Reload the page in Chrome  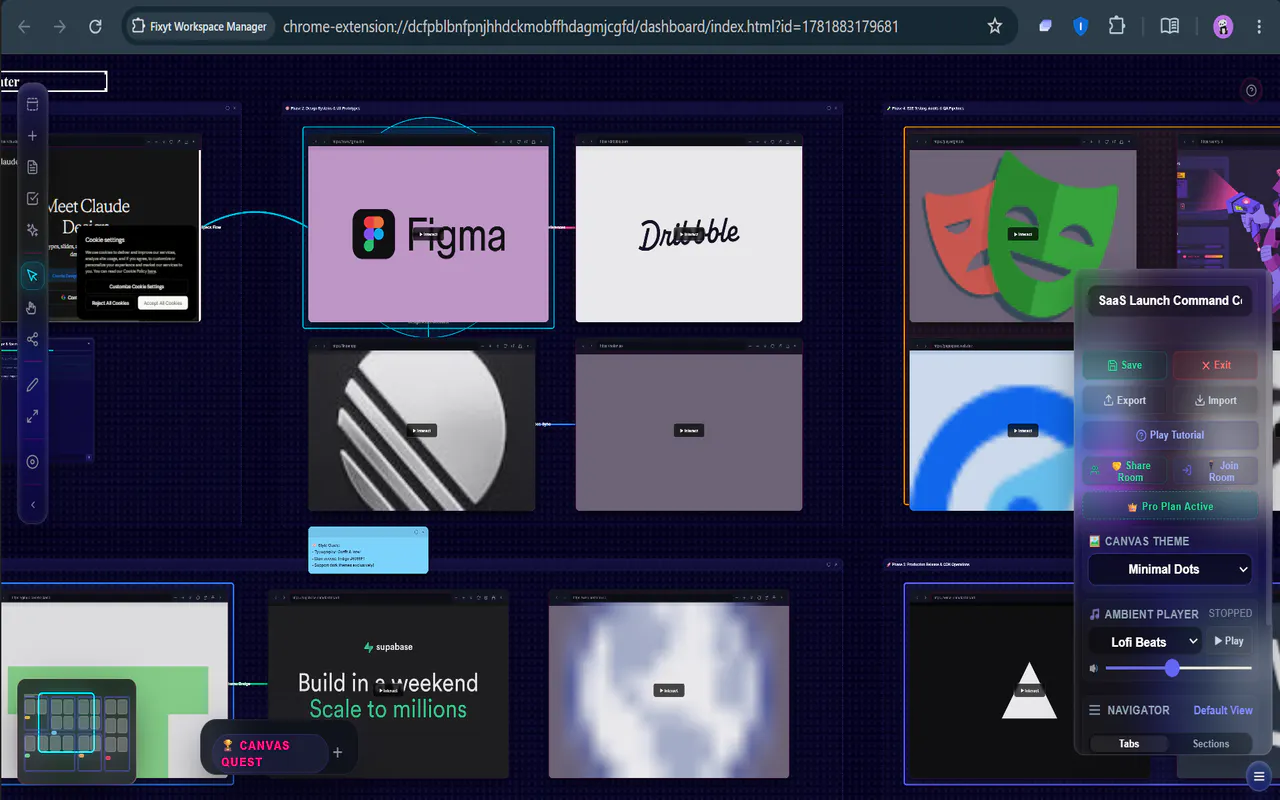click(95, 27)
